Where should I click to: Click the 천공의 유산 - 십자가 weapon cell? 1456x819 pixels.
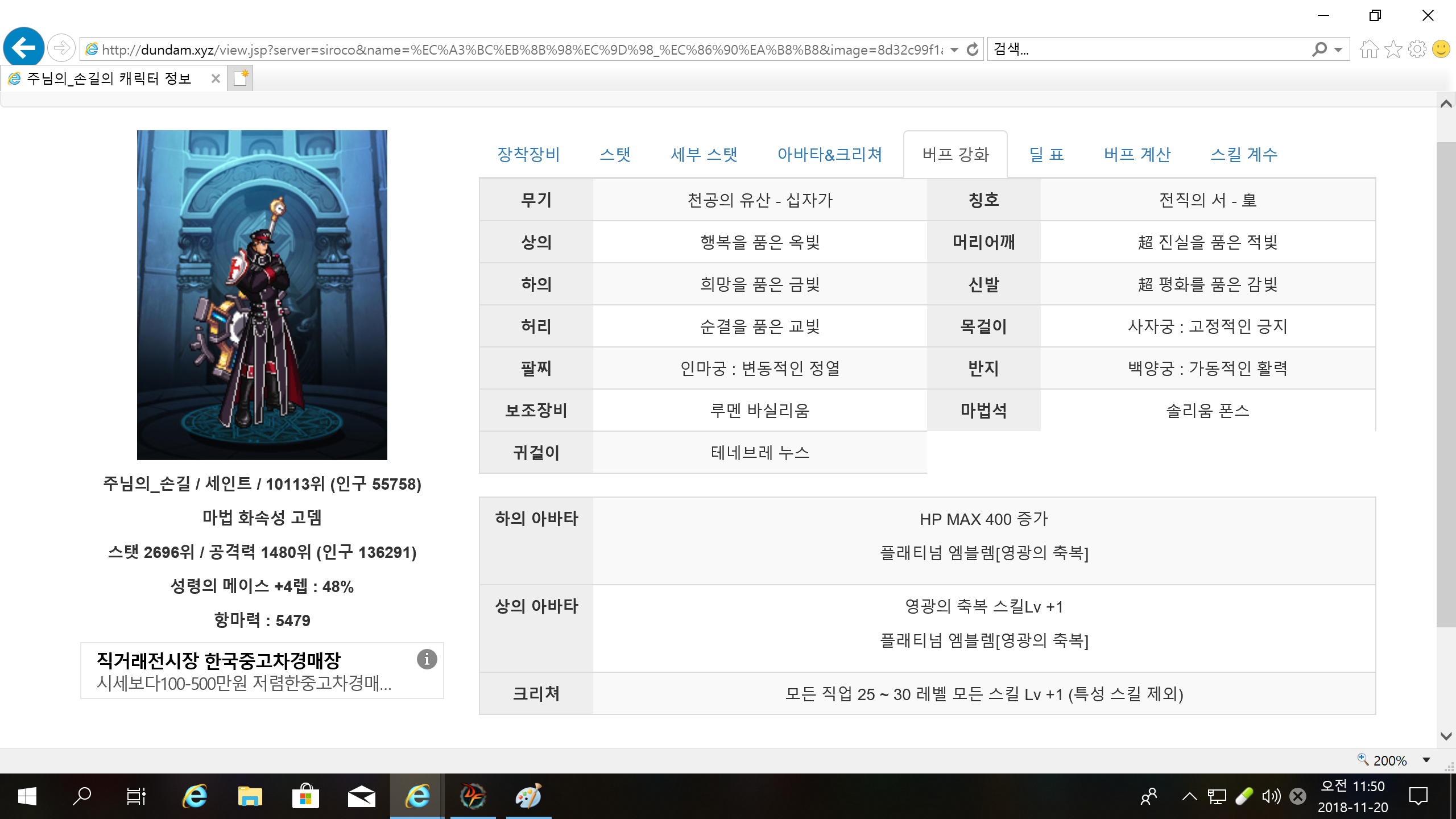(x=760, y=200)
